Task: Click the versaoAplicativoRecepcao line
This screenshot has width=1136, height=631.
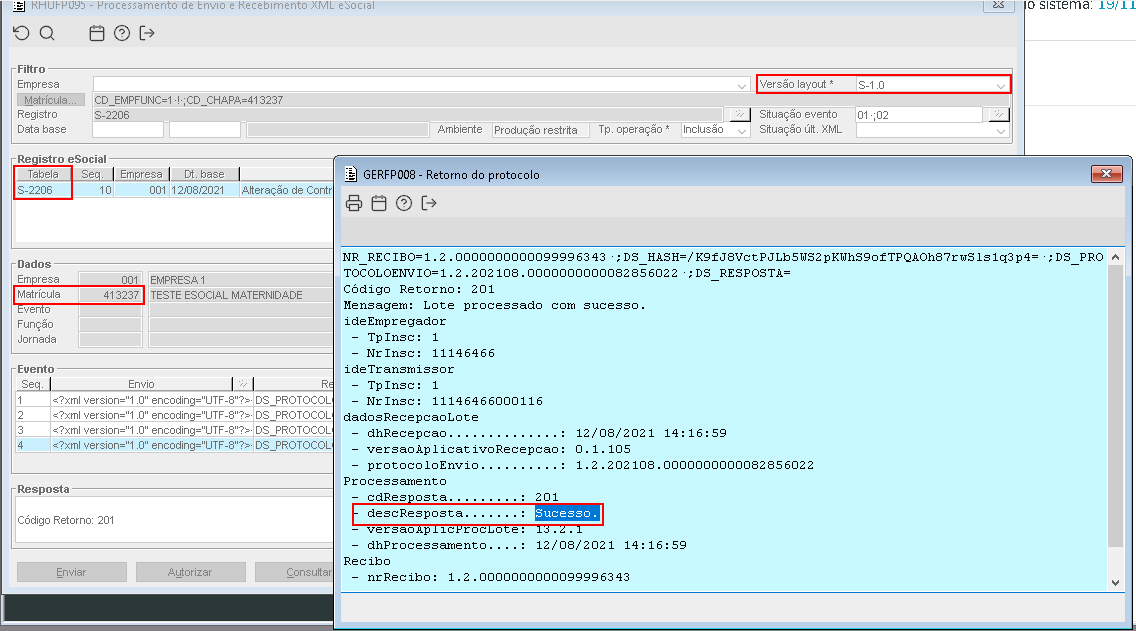Action: [x=491, y=449]
